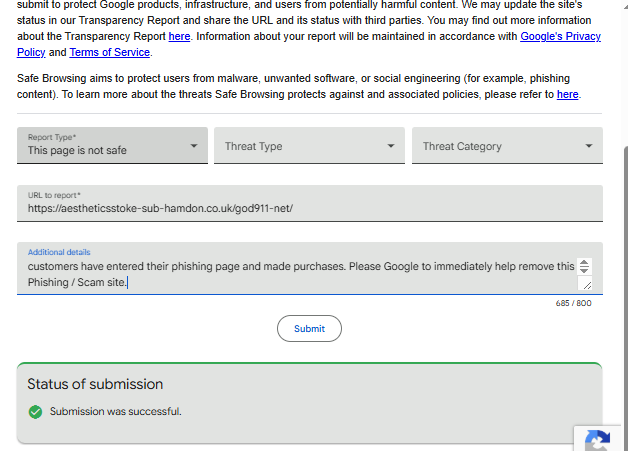Click the Report Type dropdown arrow
The image size is (628, 451).
point(194,146)
